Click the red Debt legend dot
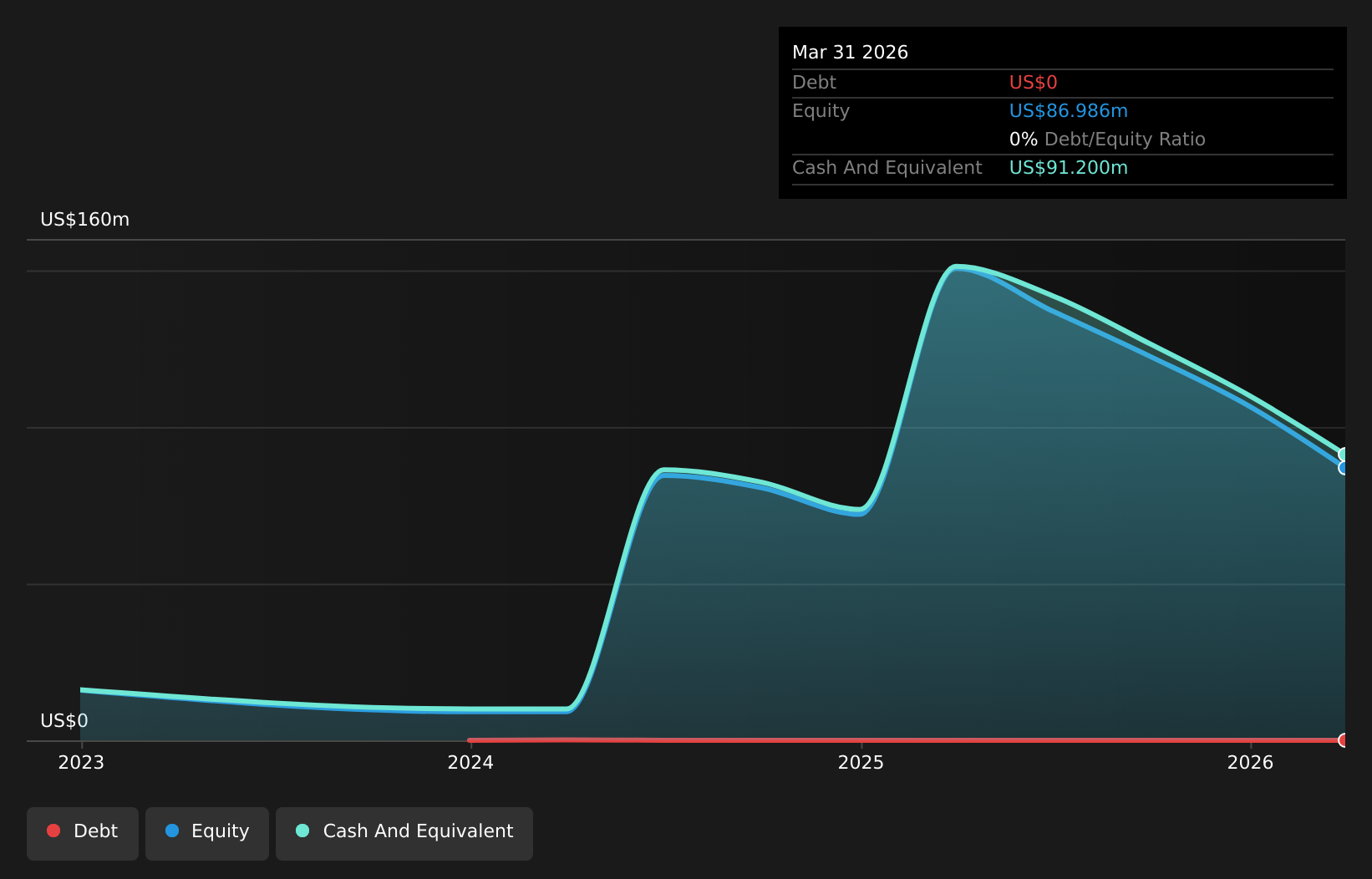 [x=53, y=831]
